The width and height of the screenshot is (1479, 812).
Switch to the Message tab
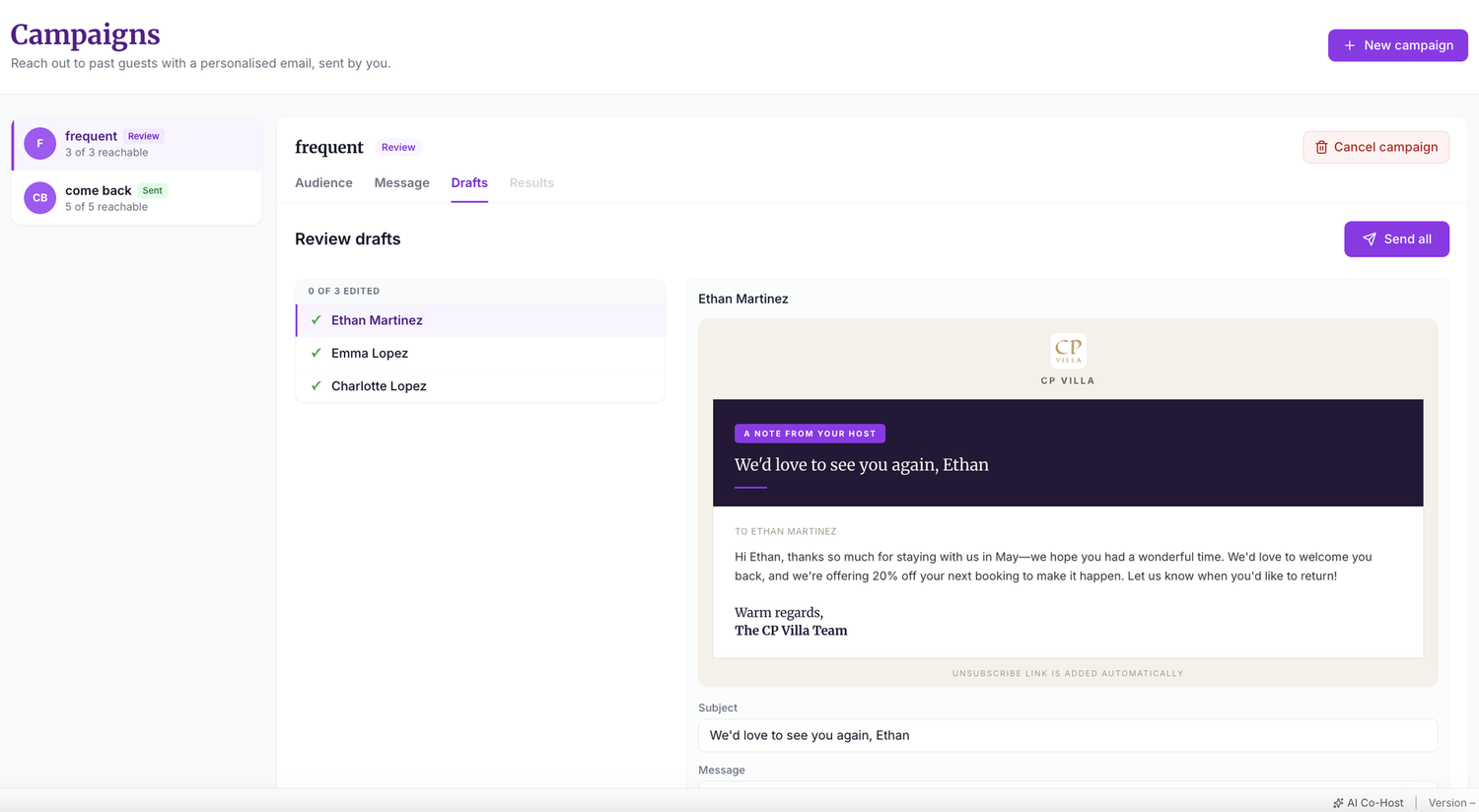pyautogui.click(x=401, y=183)
